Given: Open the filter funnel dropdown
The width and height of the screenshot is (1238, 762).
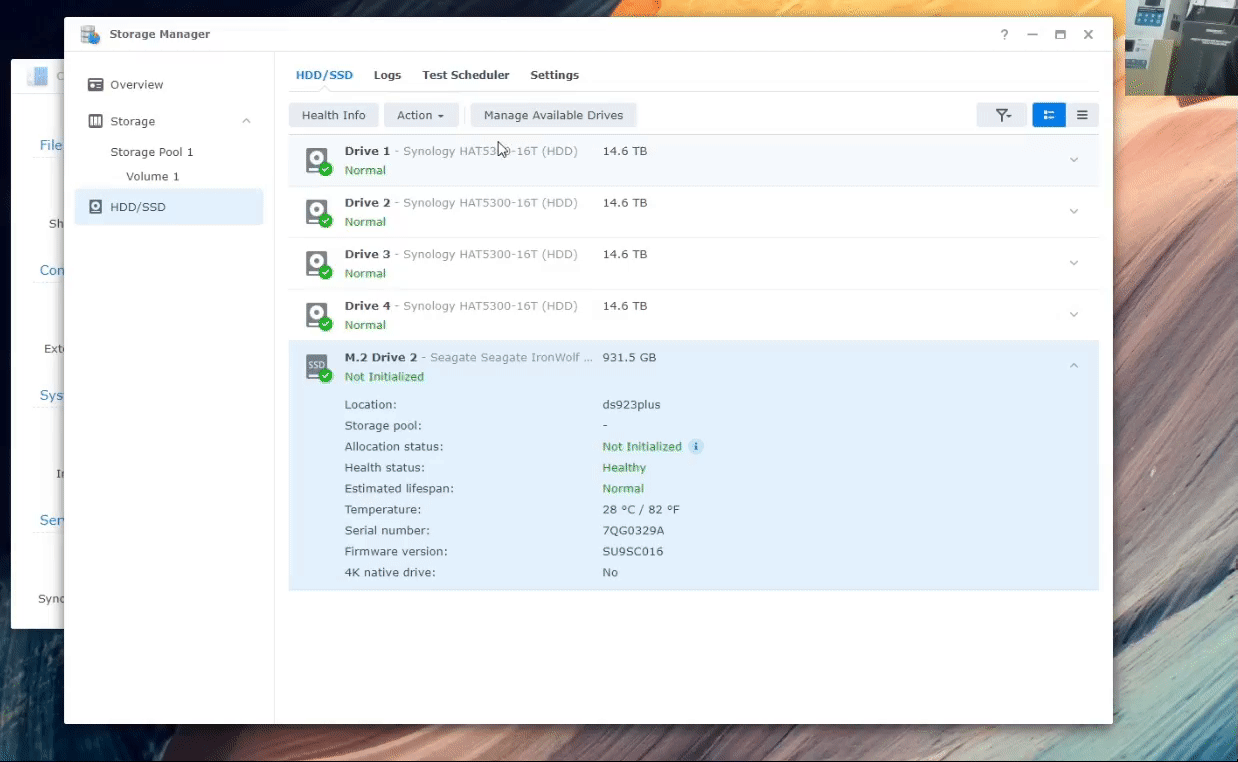Looking at the screenshot, I should 1003,115.
